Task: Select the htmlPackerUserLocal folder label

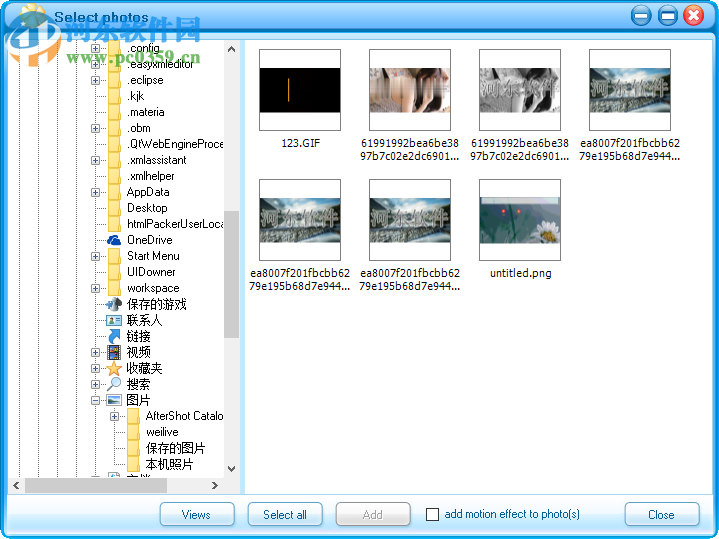Action: click(175, 224)
